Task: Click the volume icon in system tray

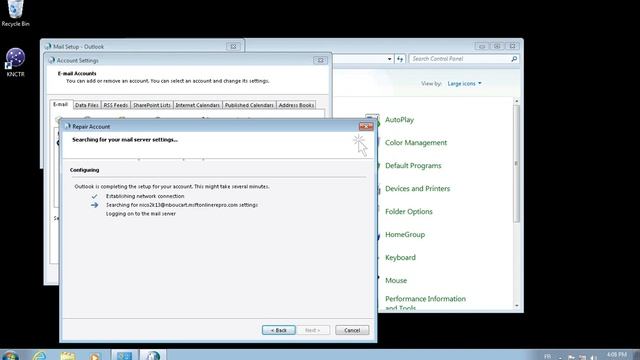Action: [593, 357]
